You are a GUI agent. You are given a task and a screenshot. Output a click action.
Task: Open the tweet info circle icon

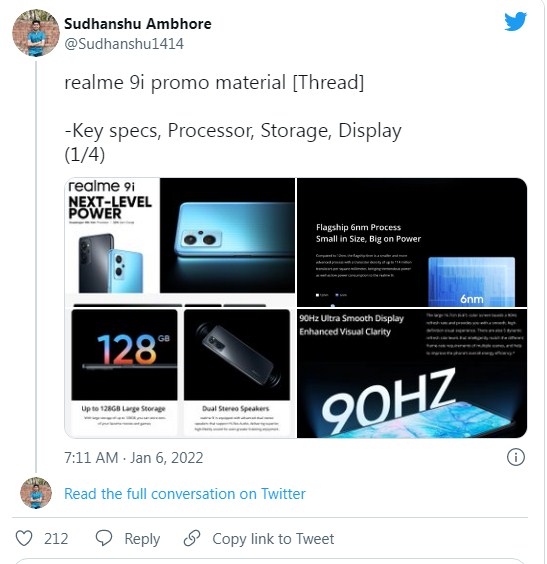516,457
